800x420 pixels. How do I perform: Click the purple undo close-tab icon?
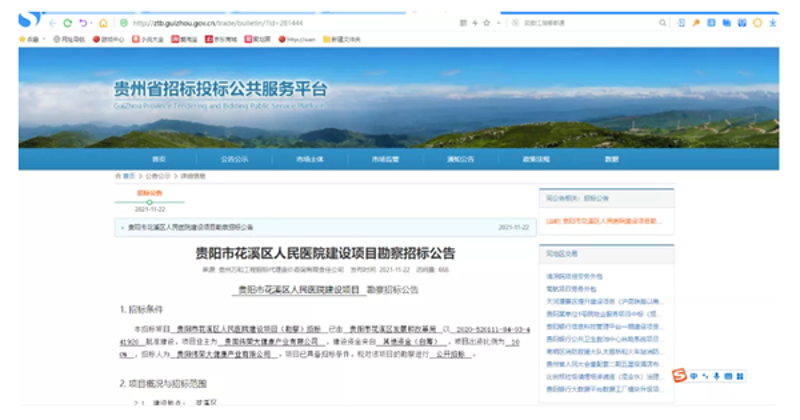(x=83, y=23)
